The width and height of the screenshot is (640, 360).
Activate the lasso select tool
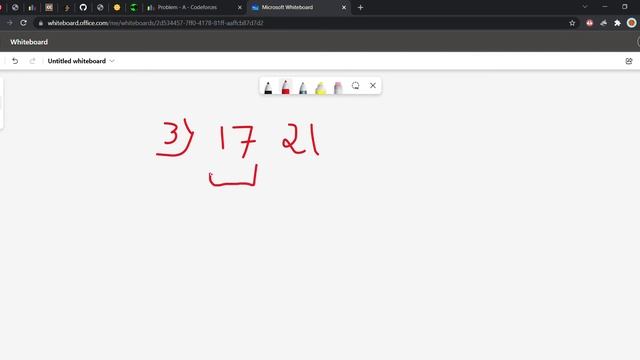(356, 86)
